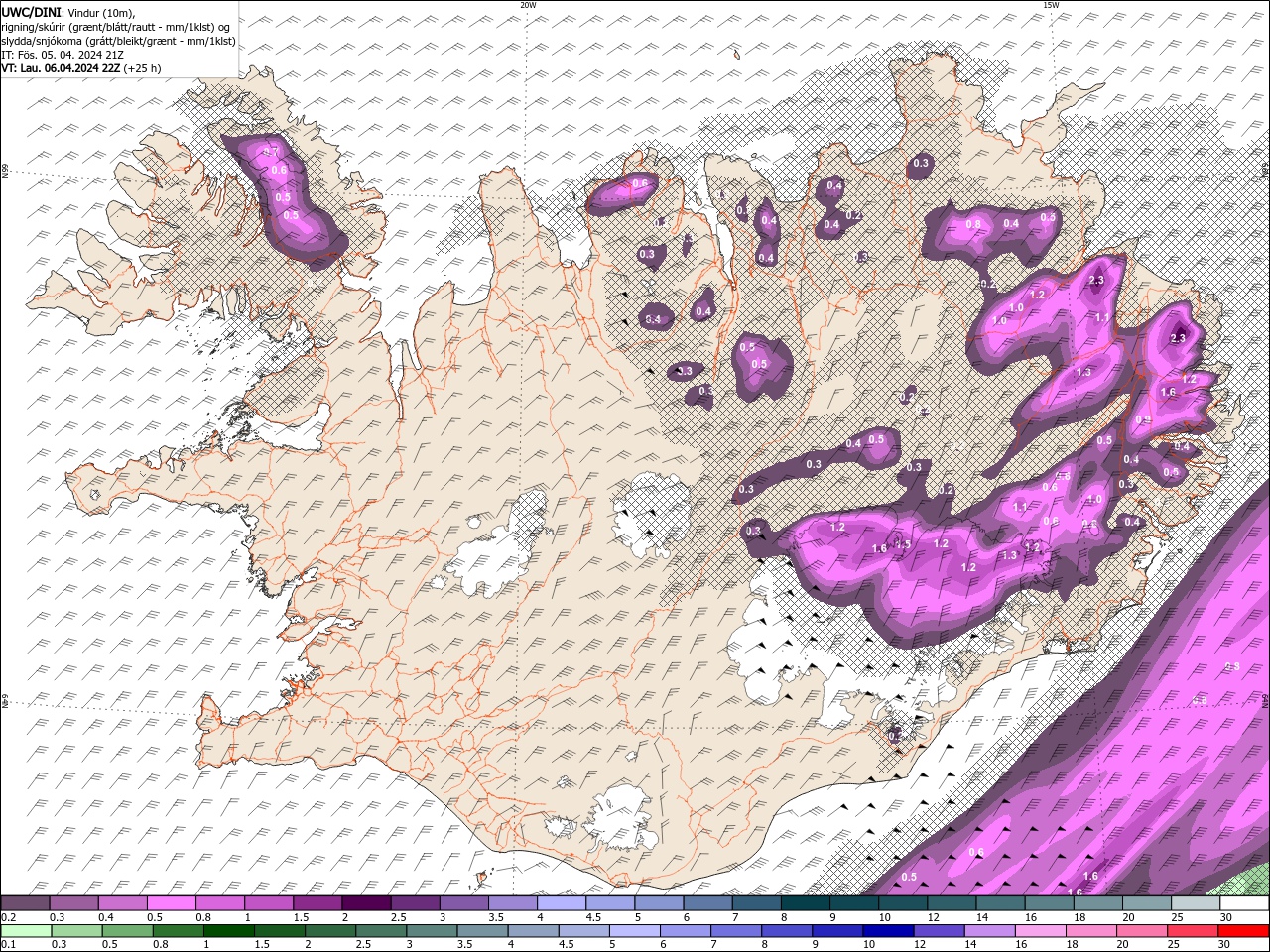1270x952 pixels.
Task: Click the bold "UWC/DINI" title text
Action: pyautogui.click(x=31, y=12)
